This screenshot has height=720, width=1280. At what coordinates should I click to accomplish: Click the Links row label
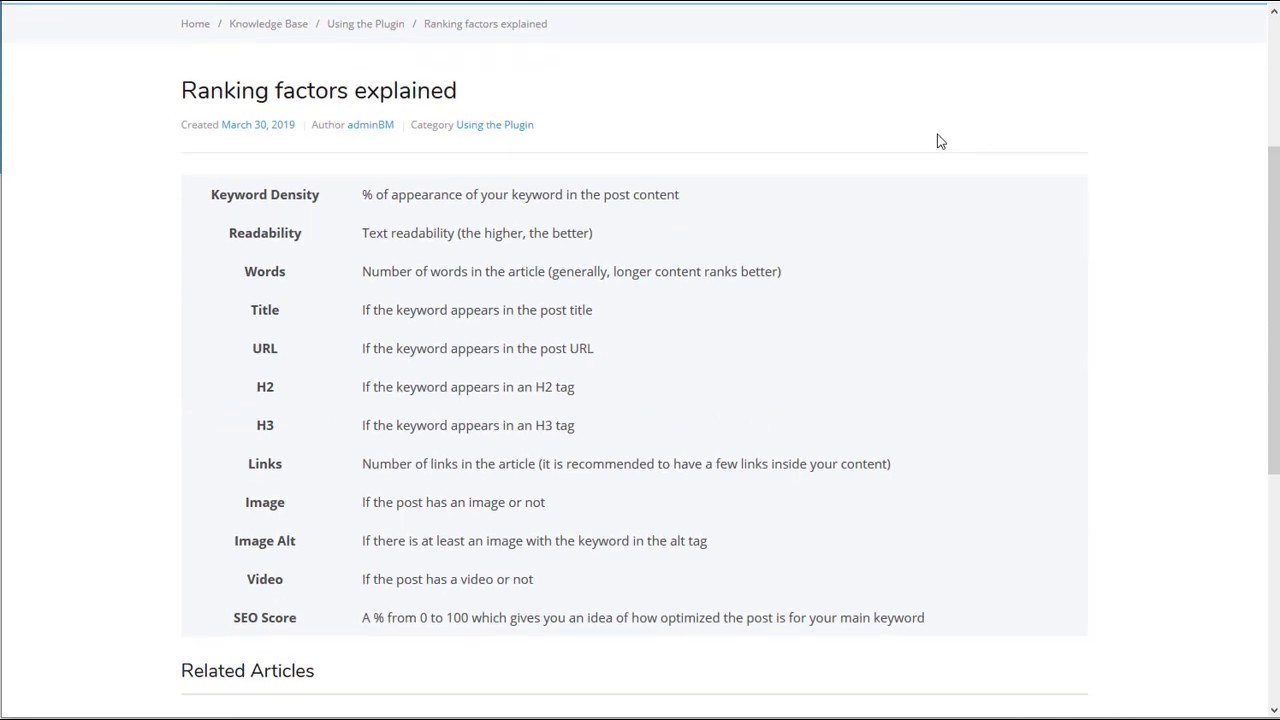[x=265, y=464]
